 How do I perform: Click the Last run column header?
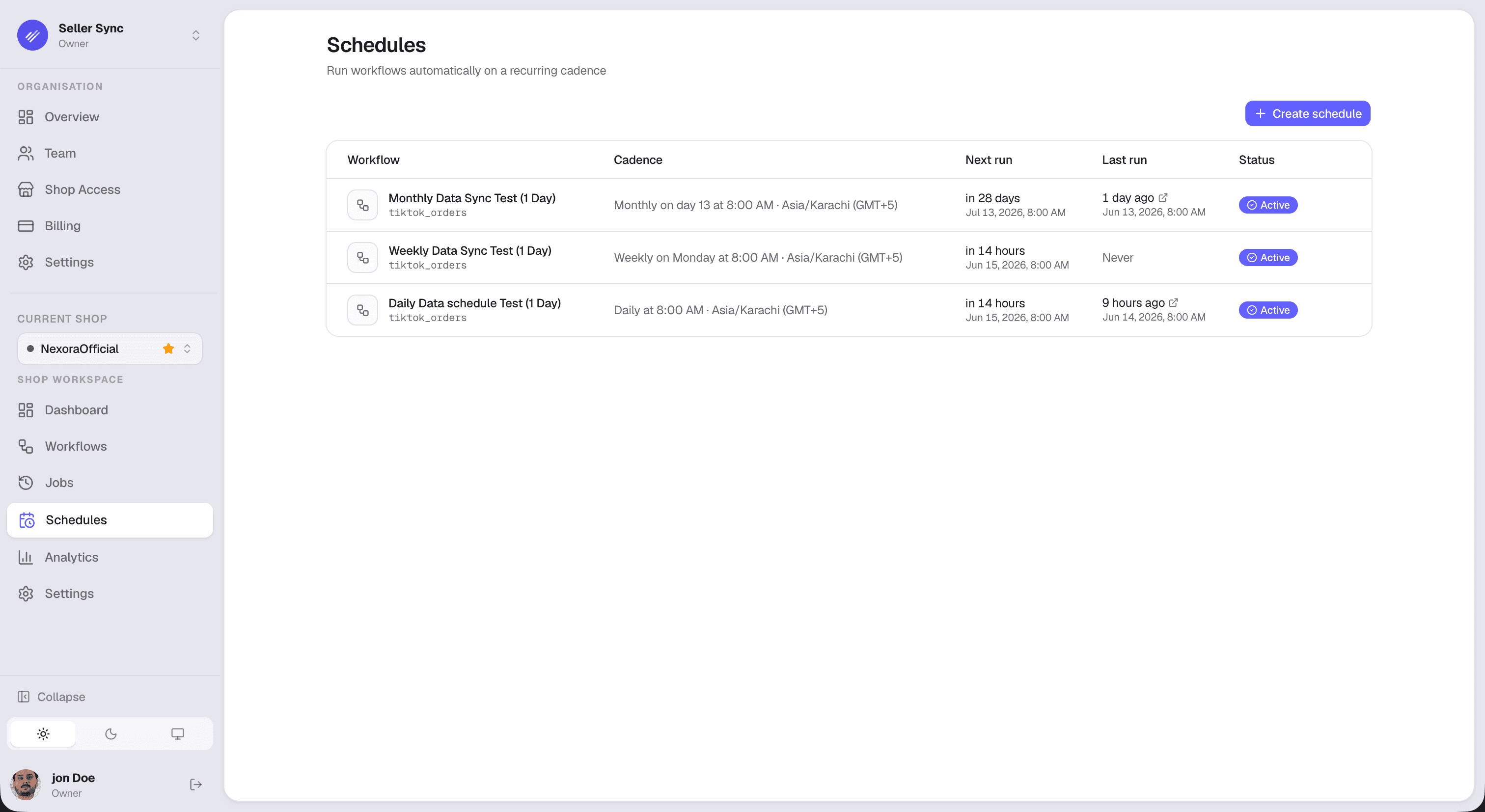tap(1124, 160)
